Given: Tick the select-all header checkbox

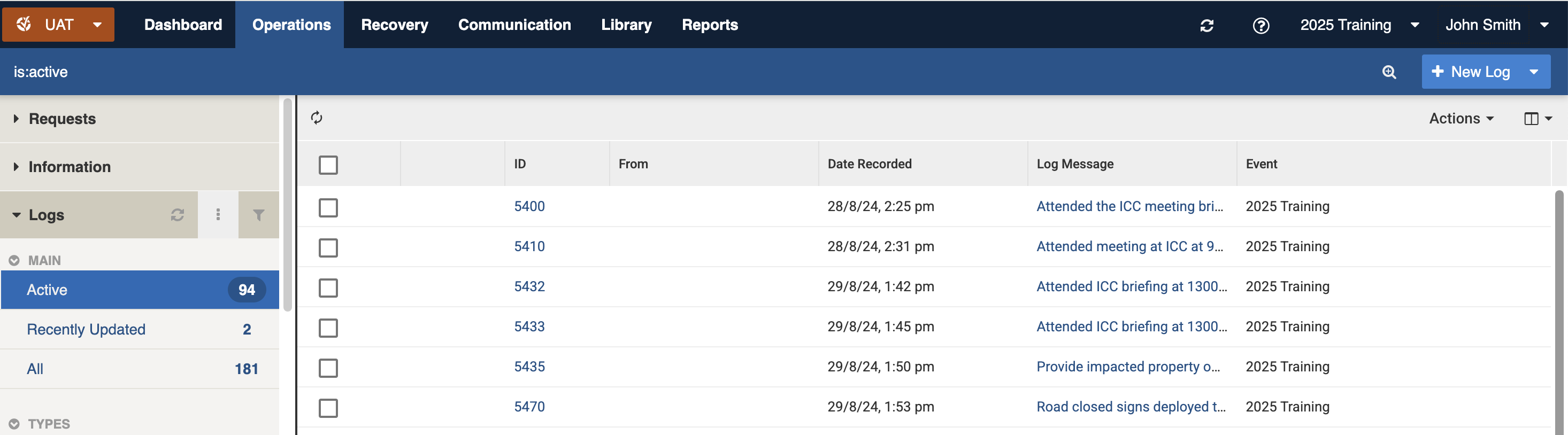Looking at the screenshot, I should [x=328, y=165].
